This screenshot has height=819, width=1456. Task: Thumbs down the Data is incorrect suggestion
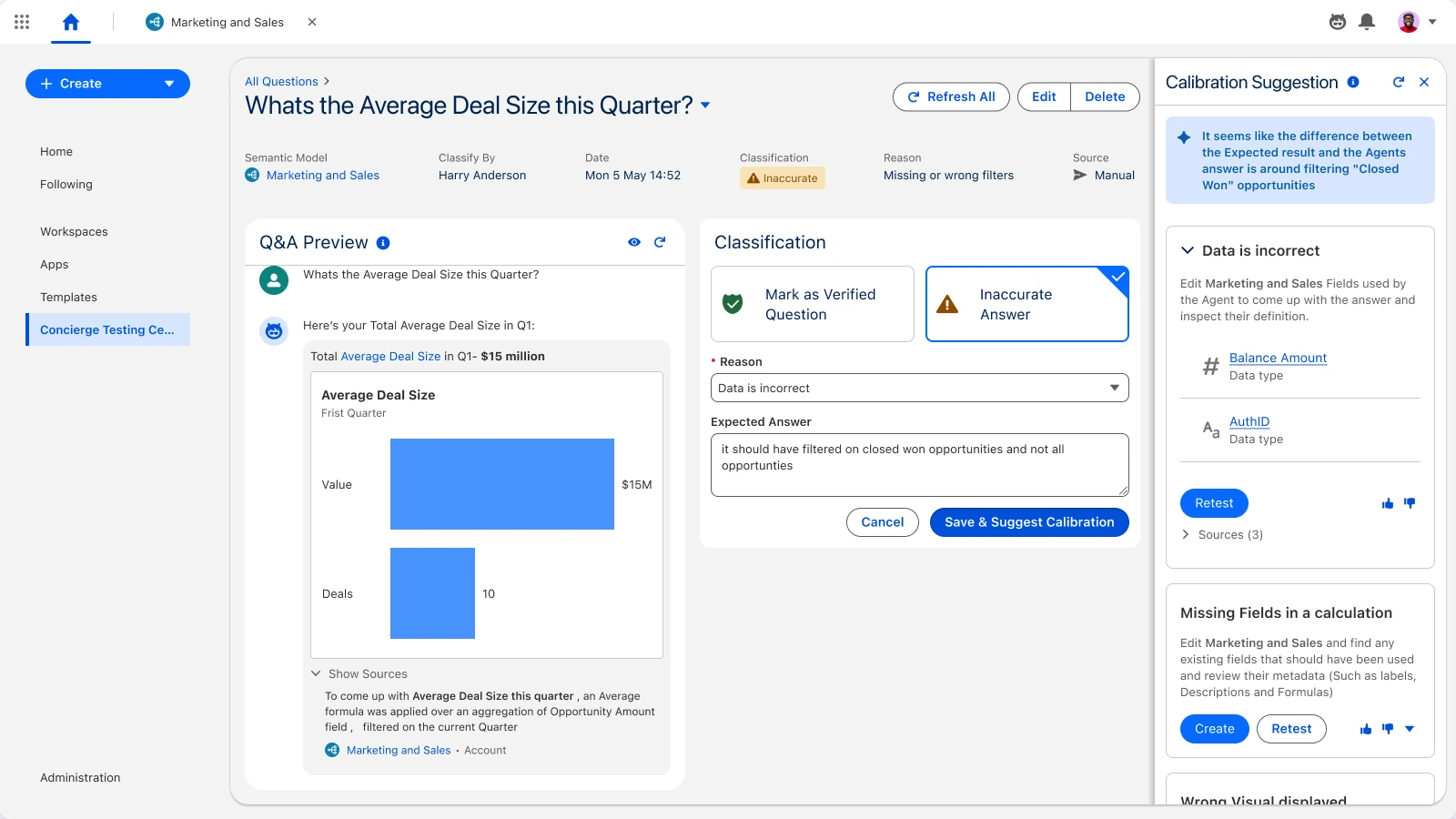(1410, 503)
